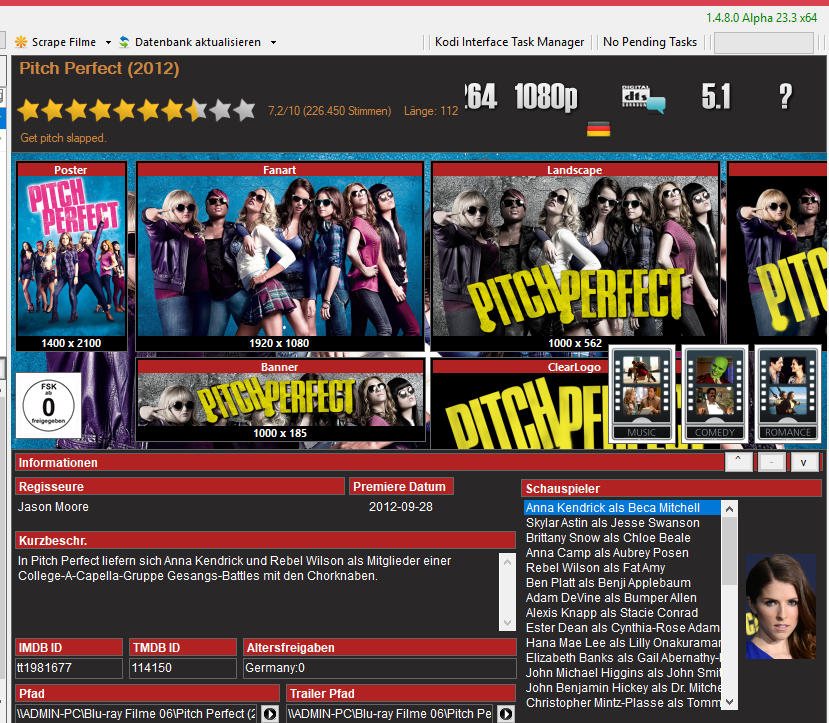Click the TMDB ID field 114150
Viewport: 829px width, 723px height.
point(183,668)
